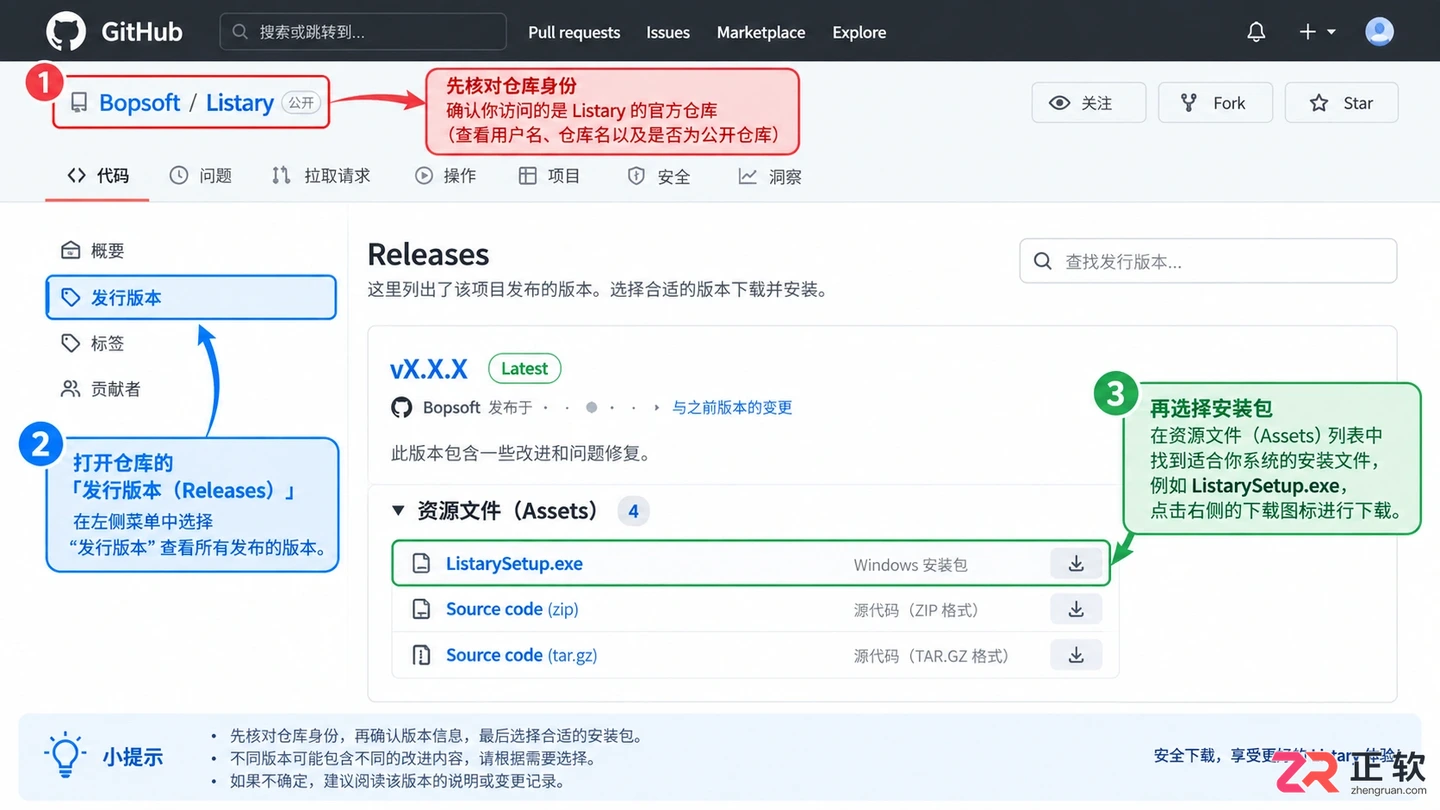The height and width of the screenshot is (810, 1440).
Task: Click the Latest badge
Action: click(x=525, y=369)
